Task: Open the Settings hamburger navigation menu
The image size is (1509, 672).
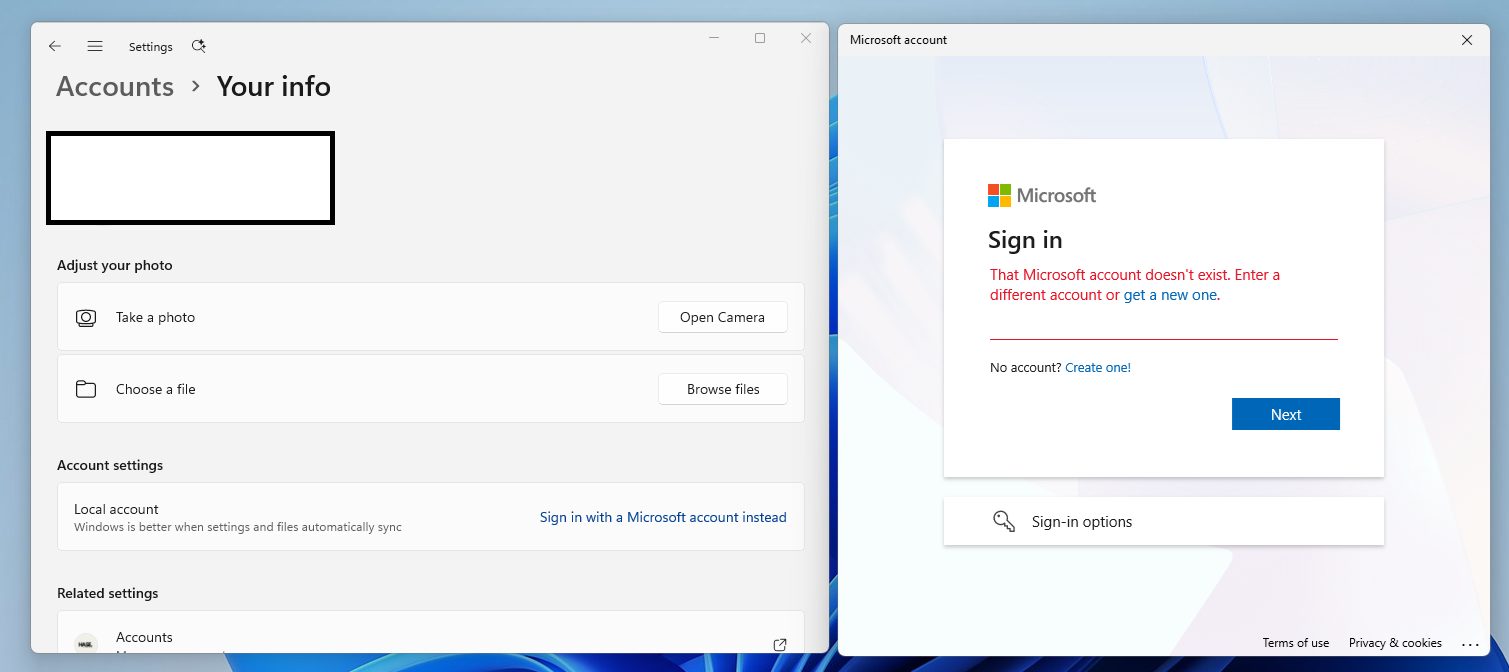Action: tap(95, 46)
